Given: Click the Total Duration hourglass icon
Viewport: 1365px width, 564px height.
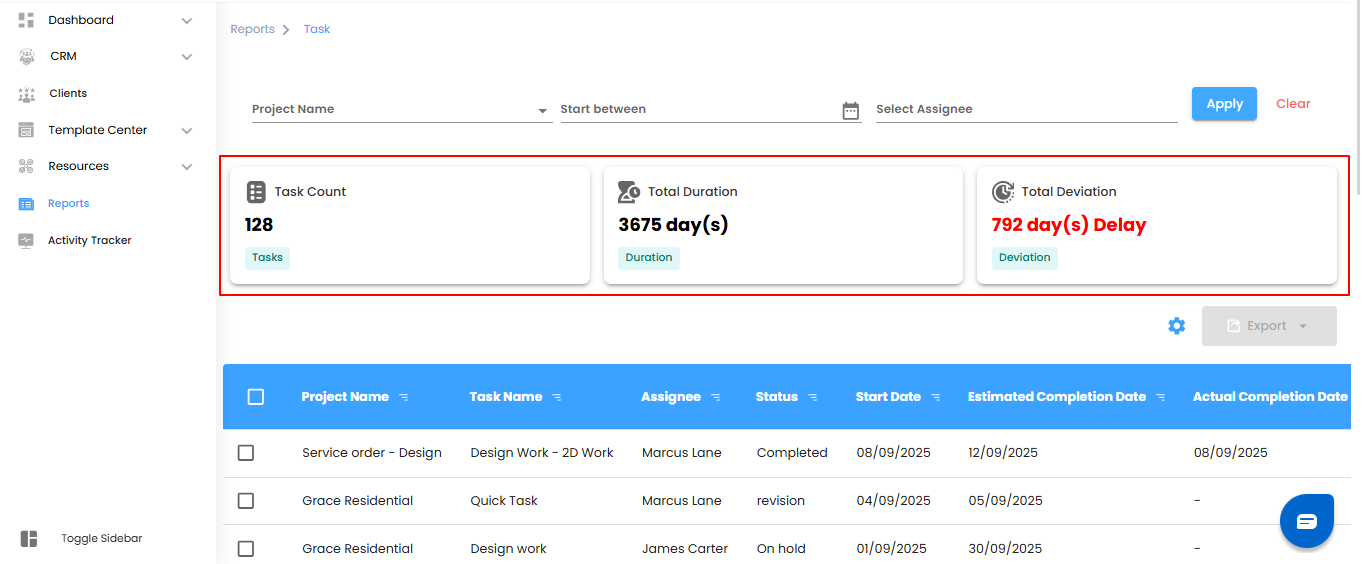Looking at the screenshot, I should [x=629, y=192].
